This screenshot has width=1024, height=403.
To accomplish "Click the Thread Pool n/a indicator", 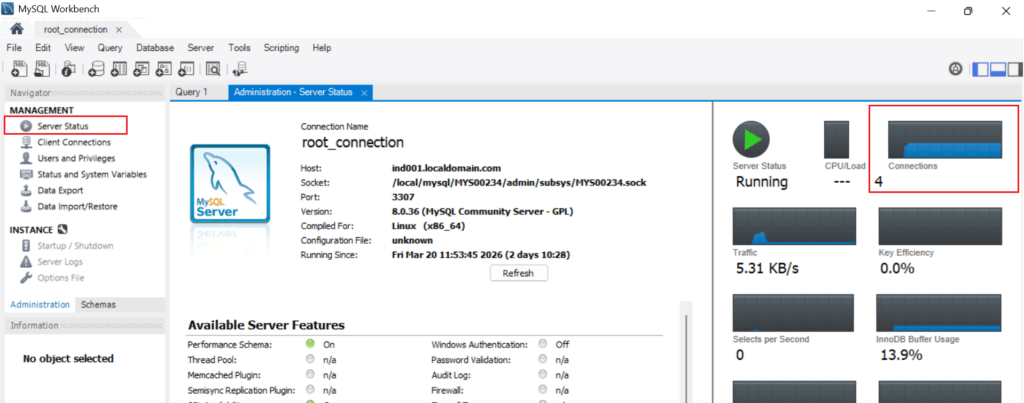I will (310, 359).
